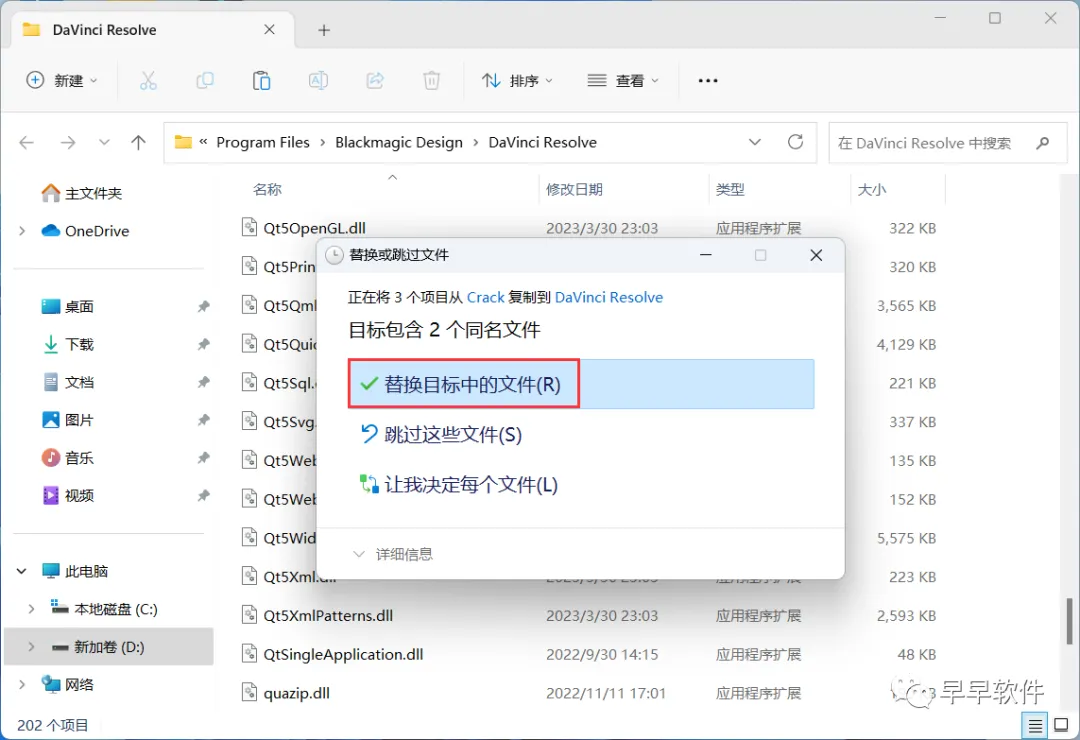Open the 排序 (Sort) dropdown

(517, 81)
